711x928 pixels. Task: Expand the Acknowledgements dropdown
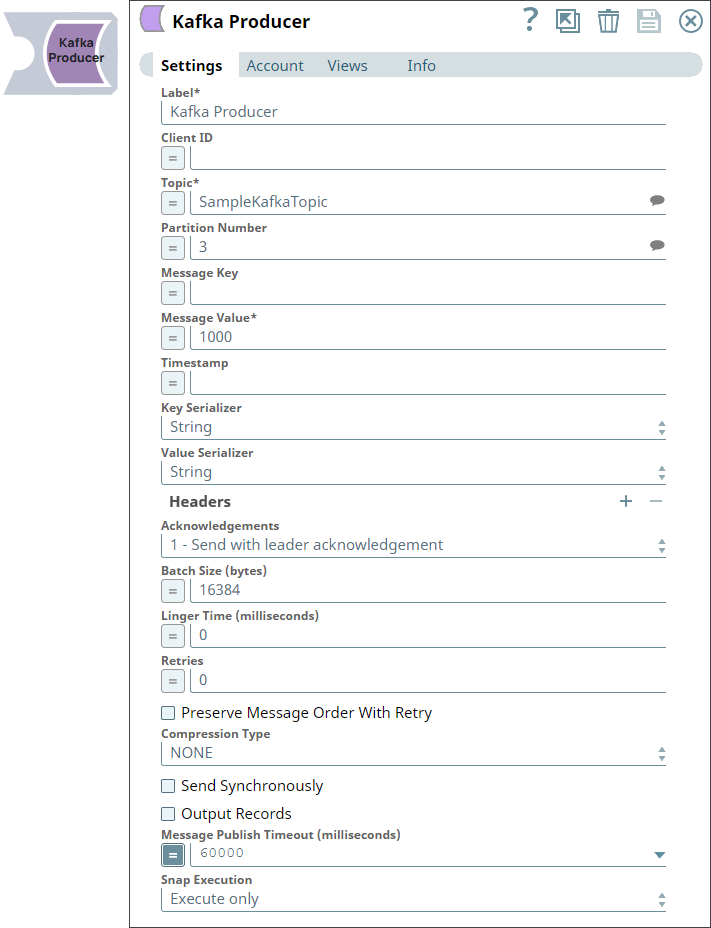(412, 545)
